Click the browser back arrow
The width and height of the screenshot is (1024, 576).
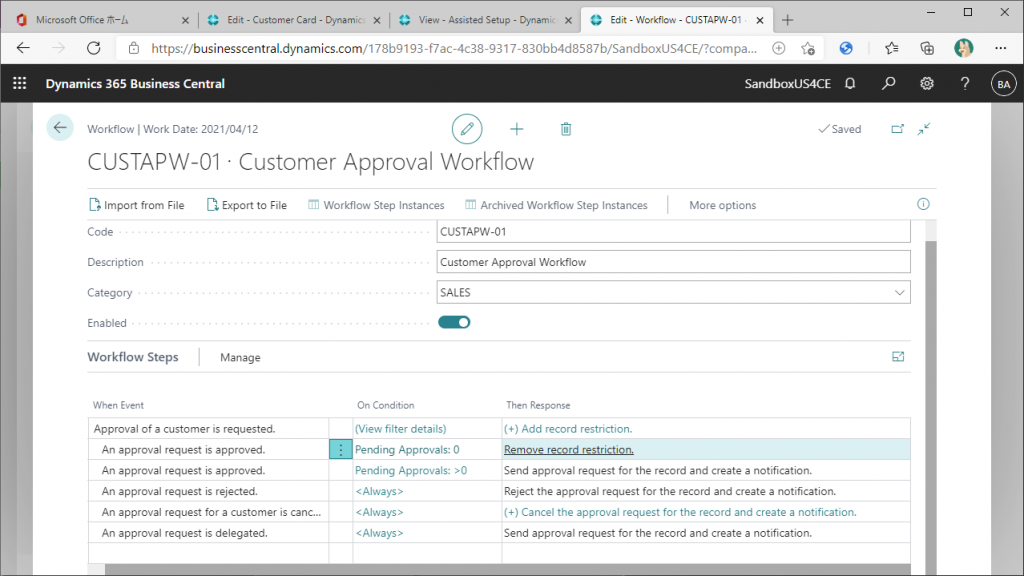pos(24,48)
